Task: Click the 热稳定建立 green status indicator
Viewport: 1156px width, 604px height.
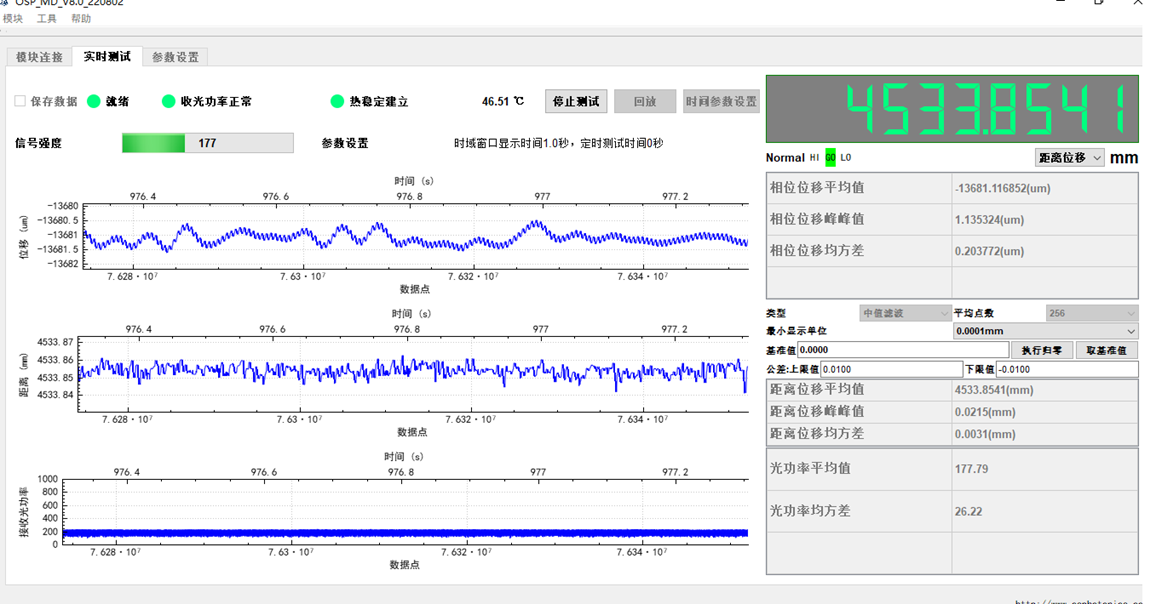Action: click(338, 101)
